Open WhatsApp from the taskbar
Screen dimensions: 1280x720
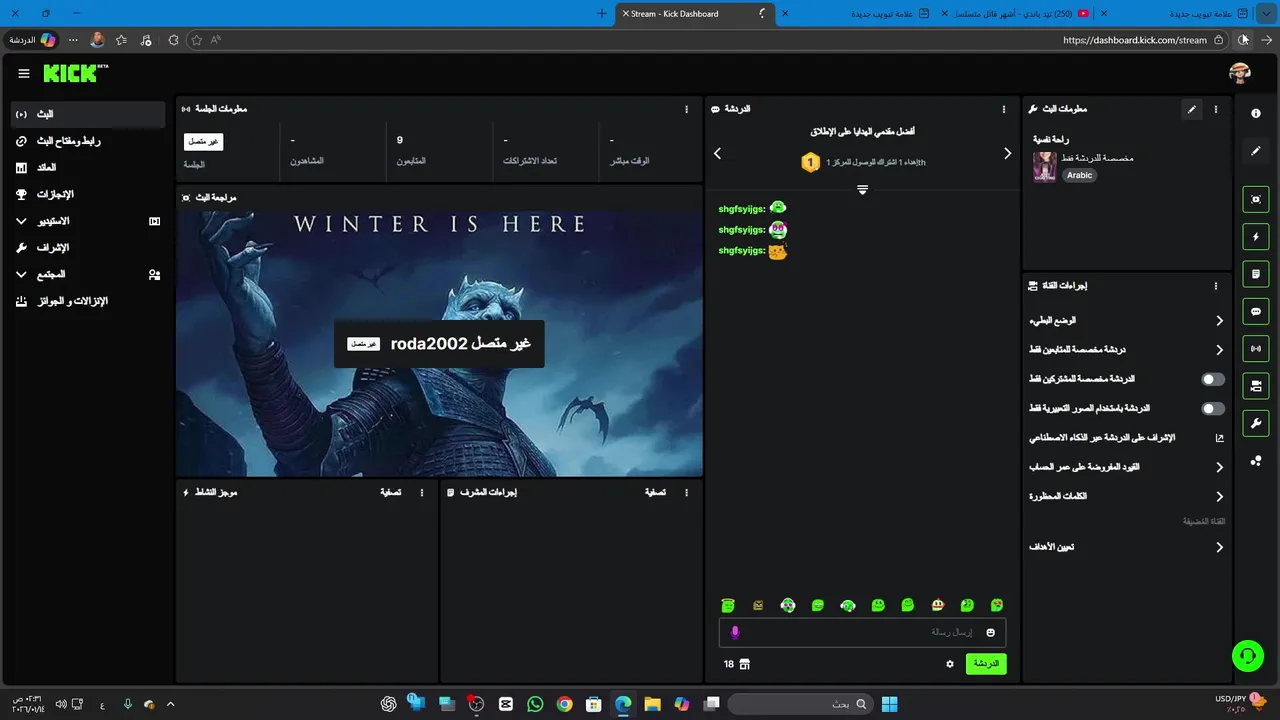(x=535, y=704)
